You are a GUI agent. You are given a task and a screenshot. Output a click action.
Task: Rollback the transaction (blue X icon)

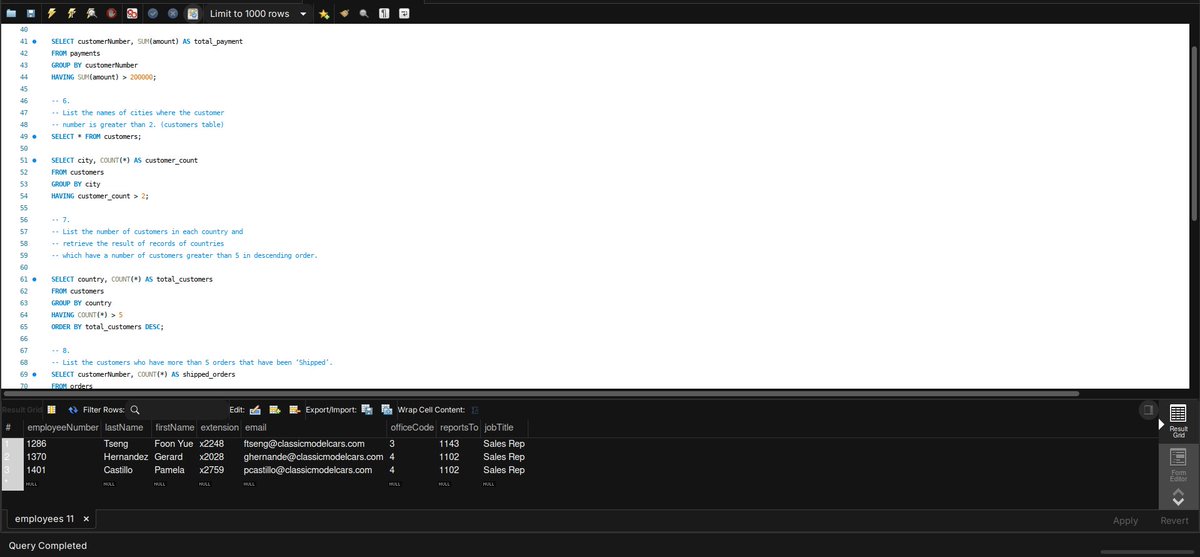(172, 13)
